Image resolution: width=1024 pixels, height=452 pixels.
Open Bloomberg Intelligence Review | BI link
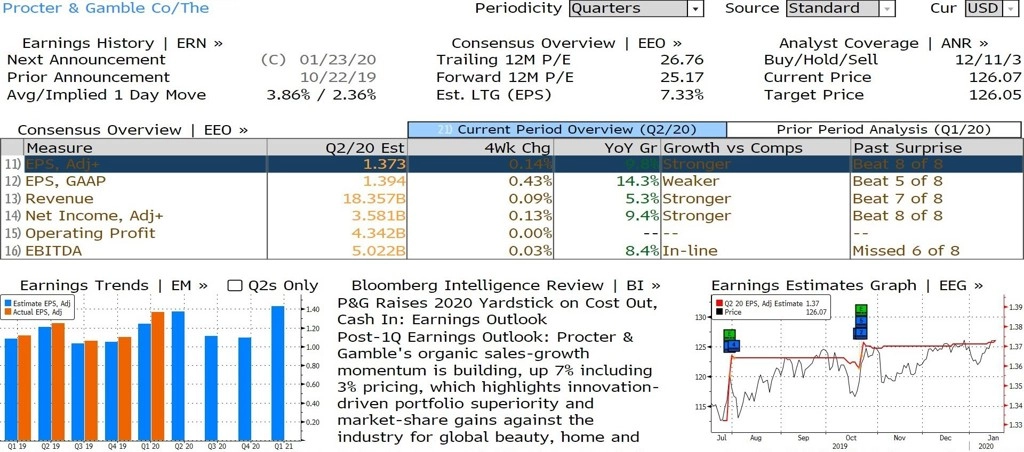pos(505,285)
